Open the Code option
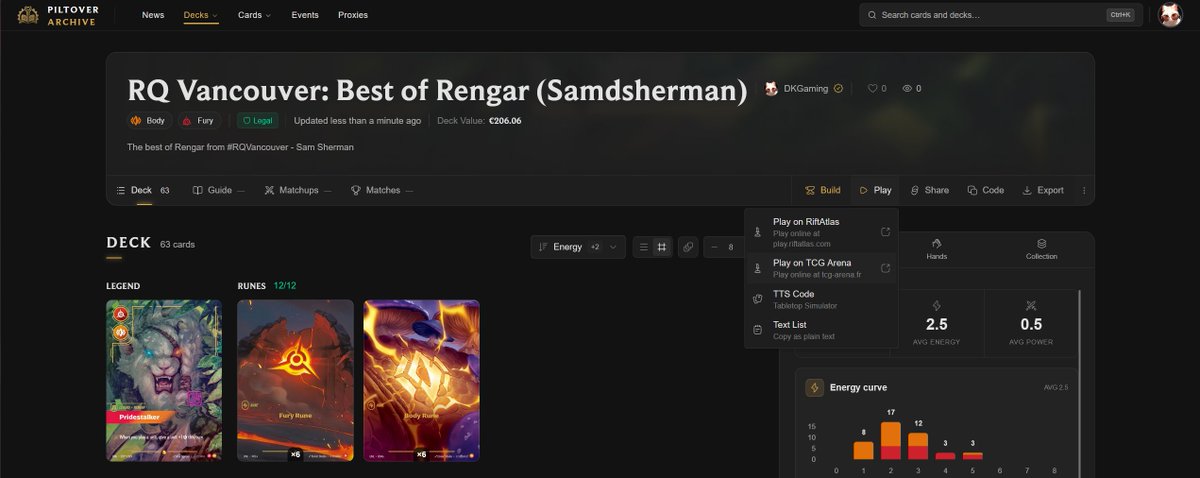 [985, 190]
